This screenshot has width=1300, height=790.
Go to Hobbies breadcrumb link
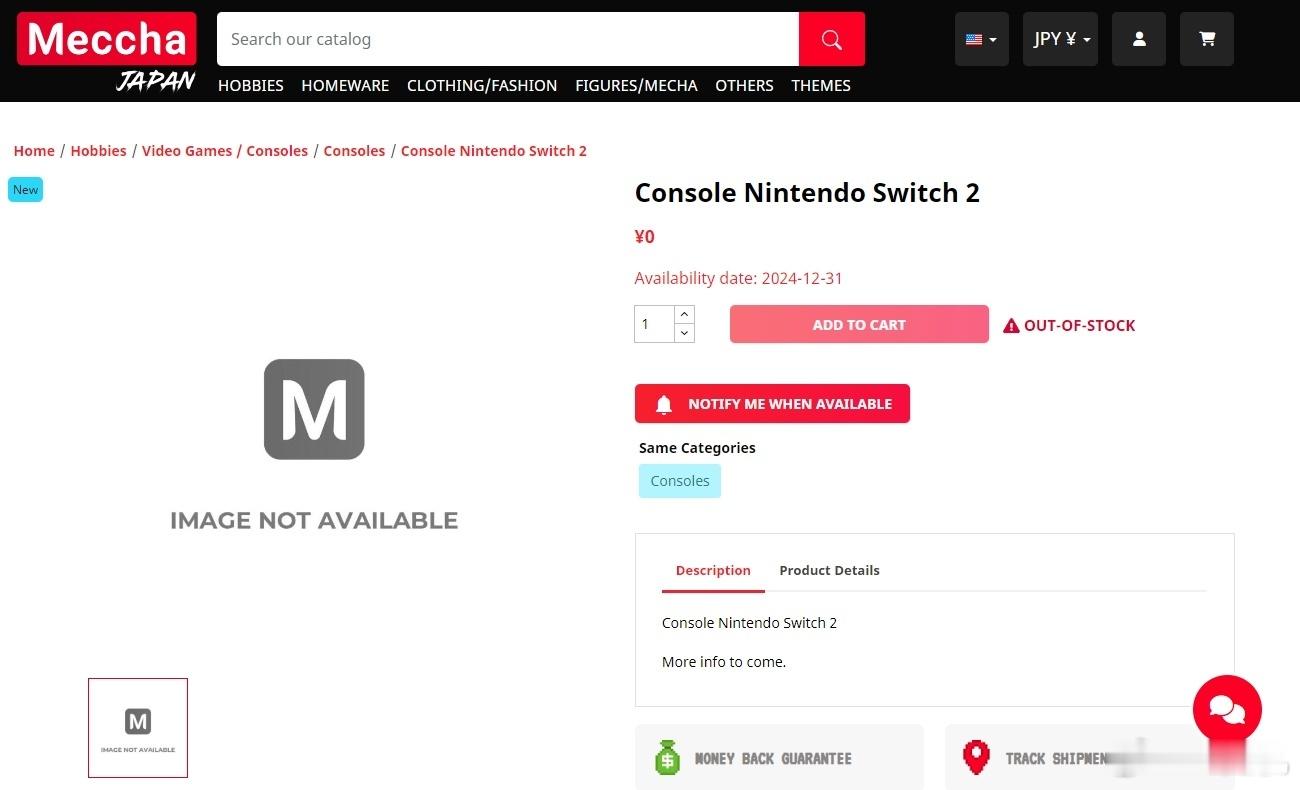pos(98,151)
